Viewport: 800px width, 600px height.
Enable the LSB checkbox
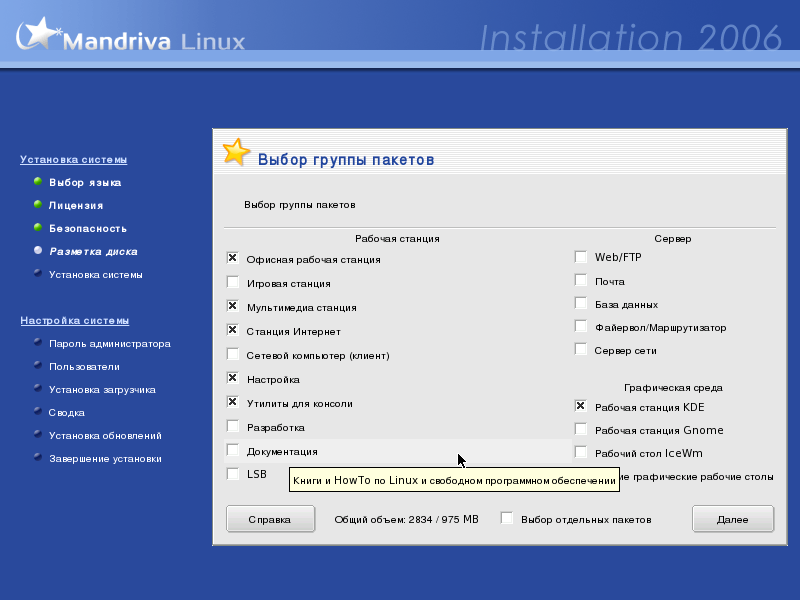coord(233,474)
